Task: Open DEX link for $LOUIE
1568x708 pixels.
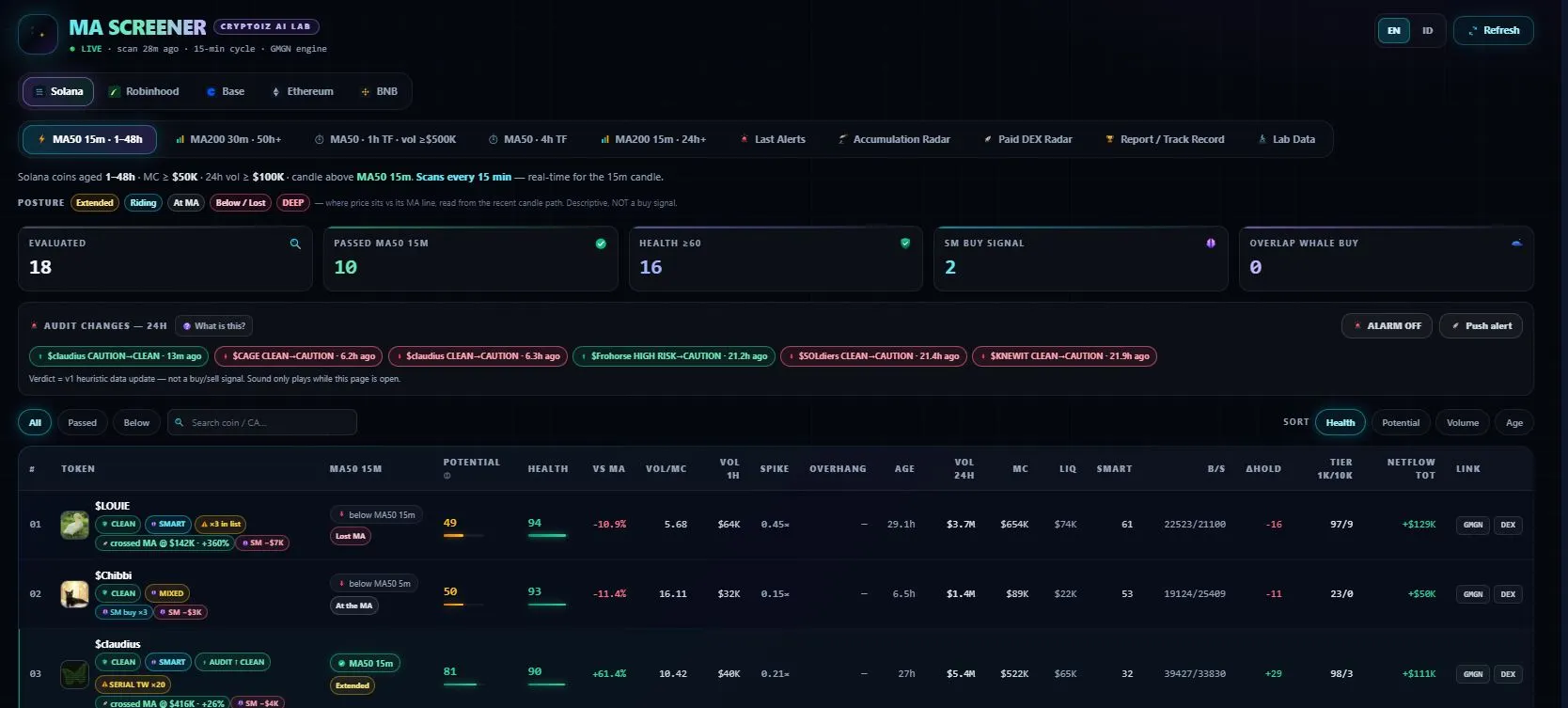Action: [1508, 526]
